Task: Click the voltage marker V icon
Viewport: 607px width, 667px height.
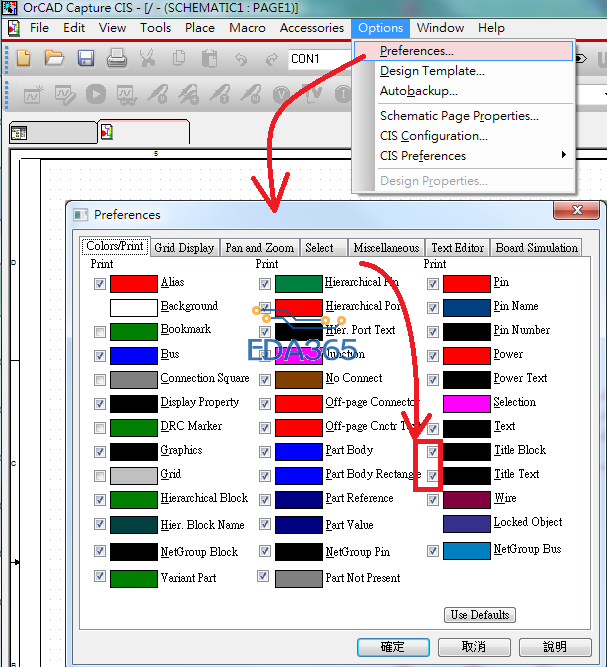Action: point(281,94)
